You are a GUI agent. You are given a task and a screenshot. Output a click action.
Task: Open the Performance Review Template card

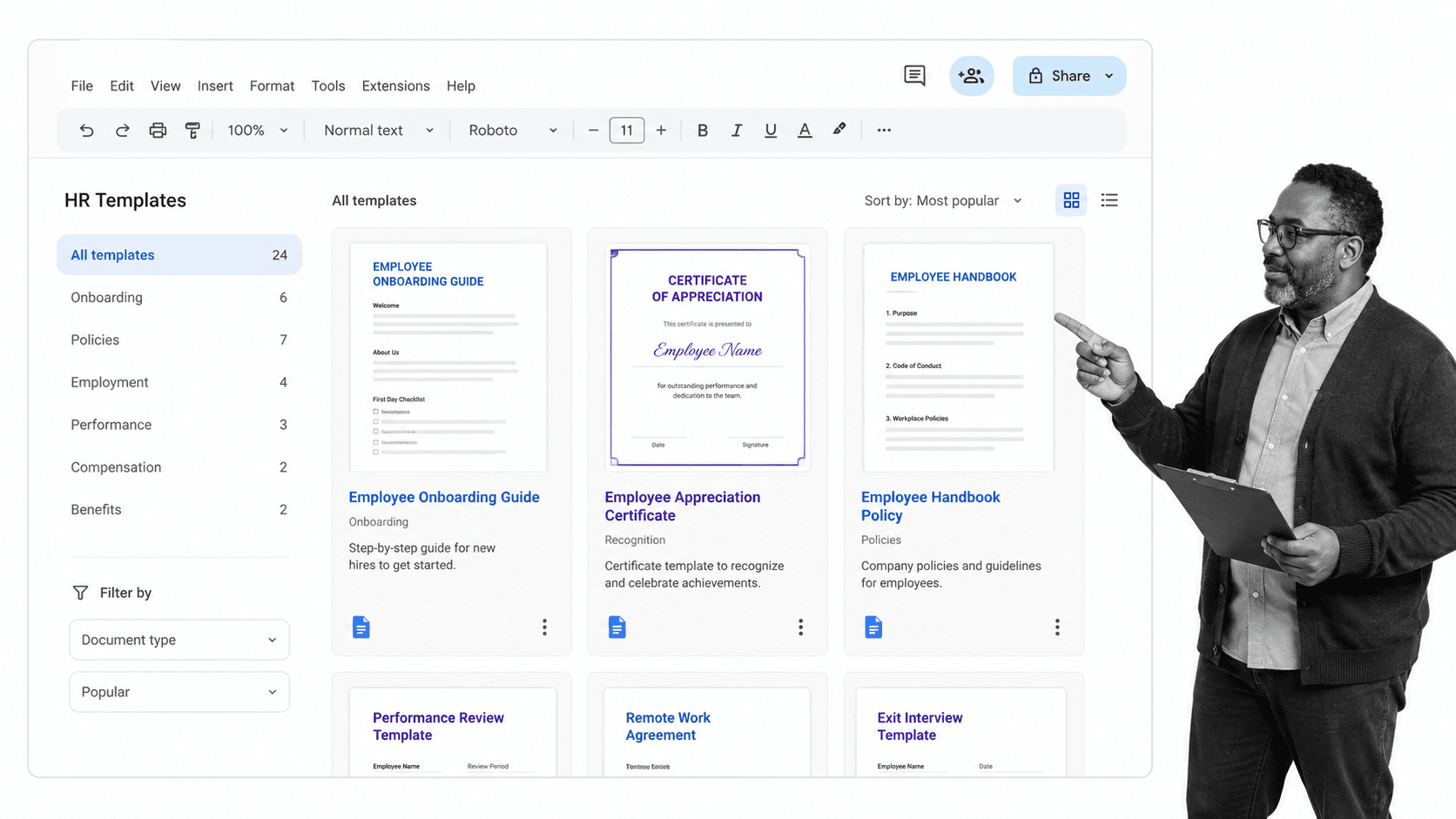coord(452,725)
